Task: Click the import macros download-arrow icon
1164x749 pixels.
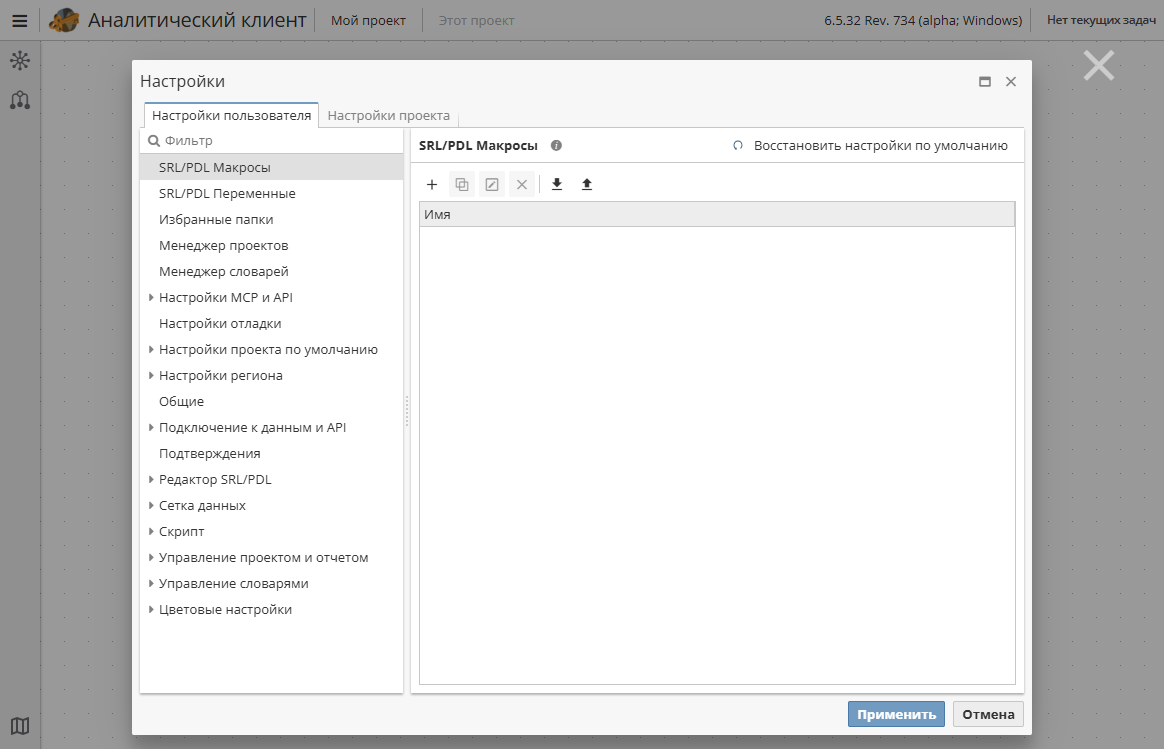Action: [556, 184]
